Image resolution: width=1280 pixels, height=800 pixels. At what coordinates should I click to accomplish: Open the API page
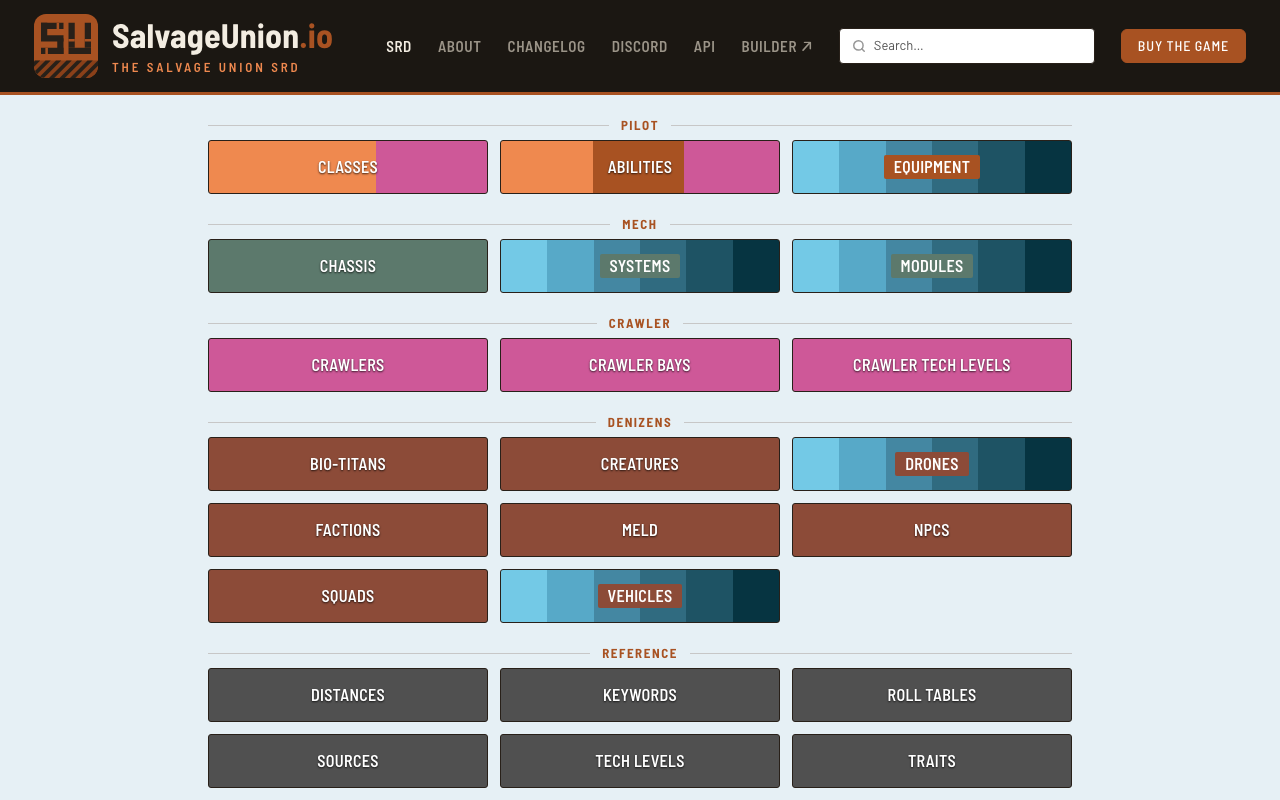click(704, 46)
